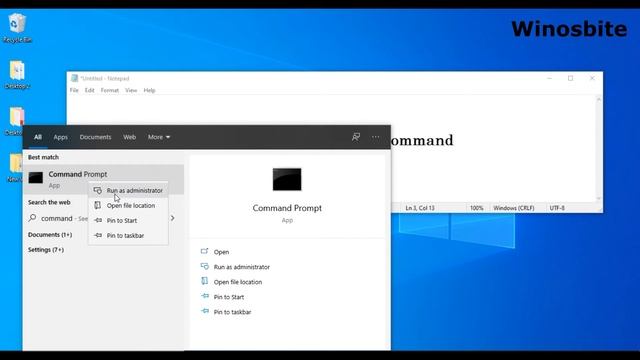Open Notepad View menu
This screenshot has width=640, height=360.
click(131, 90)
